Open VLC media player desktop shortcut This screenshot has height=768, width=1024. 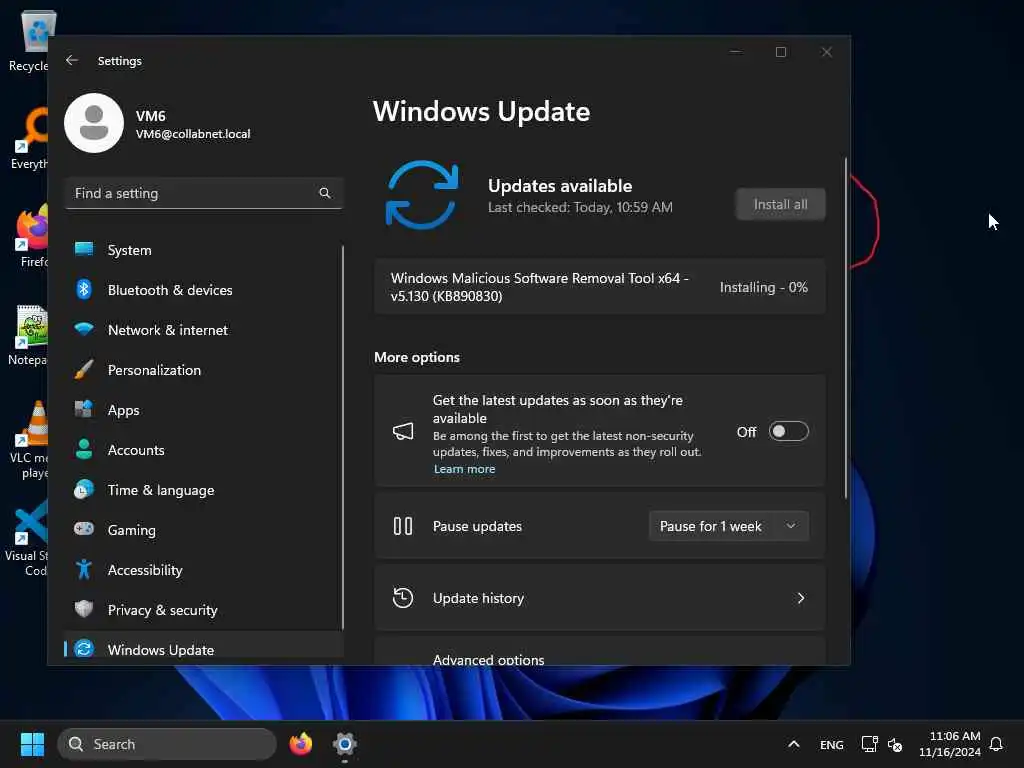[x=31, y=439]
